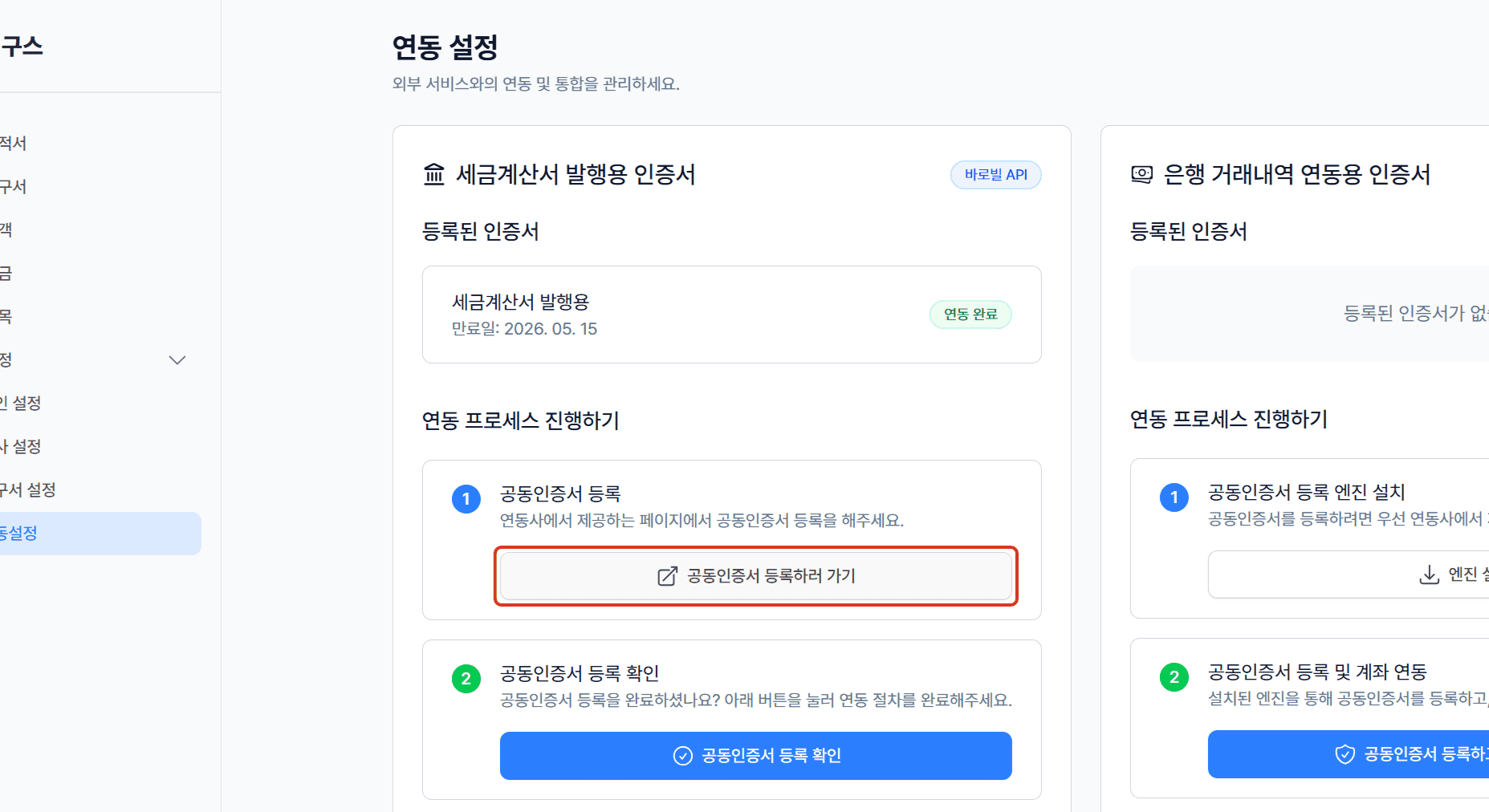This screenshot has height=812, width=1489.
Task: Click the blue step 1 circle for 공동인증서 등록
Action: coord(466,499)
